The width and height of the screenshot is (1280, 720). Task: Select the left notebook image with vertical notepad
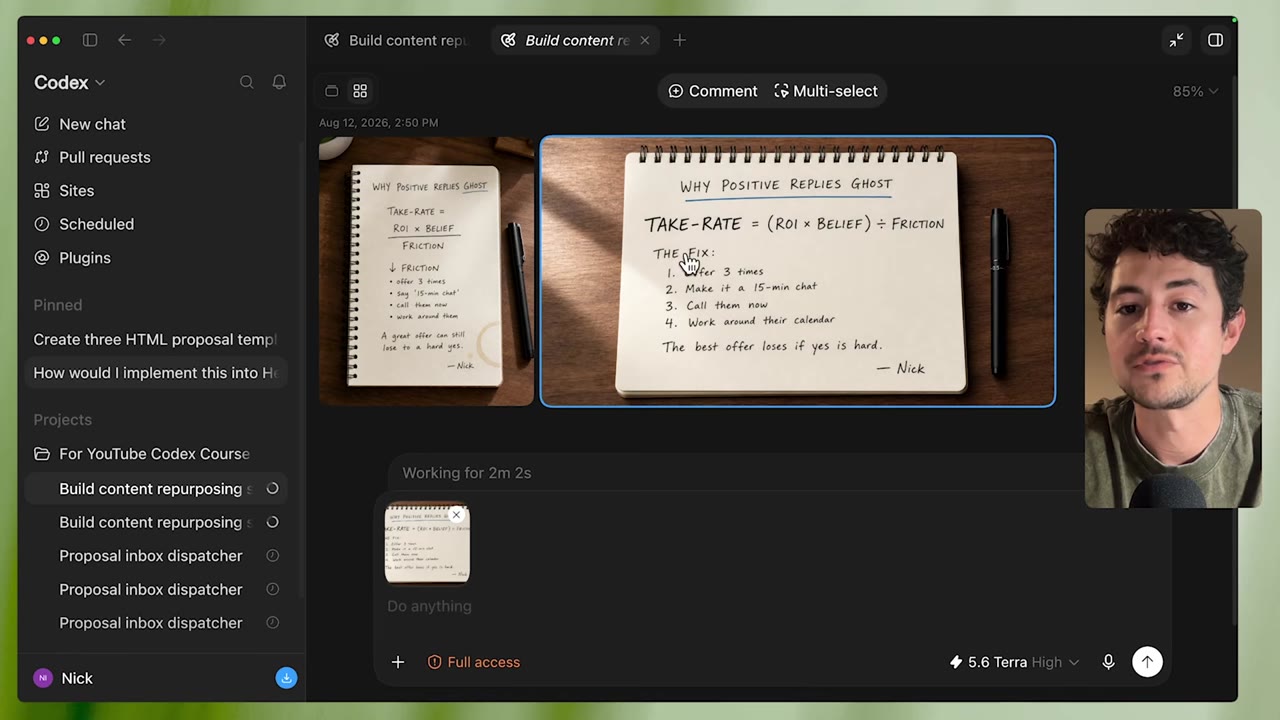pyautogui.click(x=426, y=271)
